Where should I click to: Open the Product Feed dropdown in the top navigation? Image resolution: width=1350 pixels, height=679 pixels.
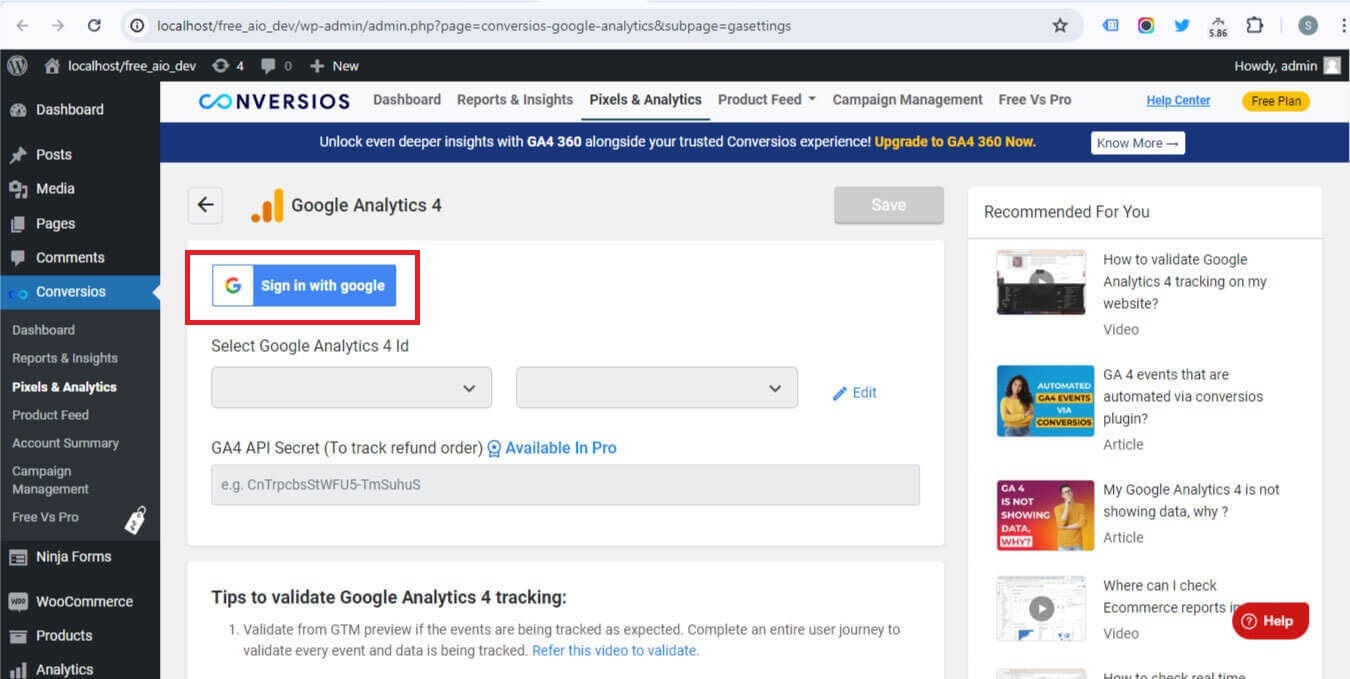click(767, 100)
